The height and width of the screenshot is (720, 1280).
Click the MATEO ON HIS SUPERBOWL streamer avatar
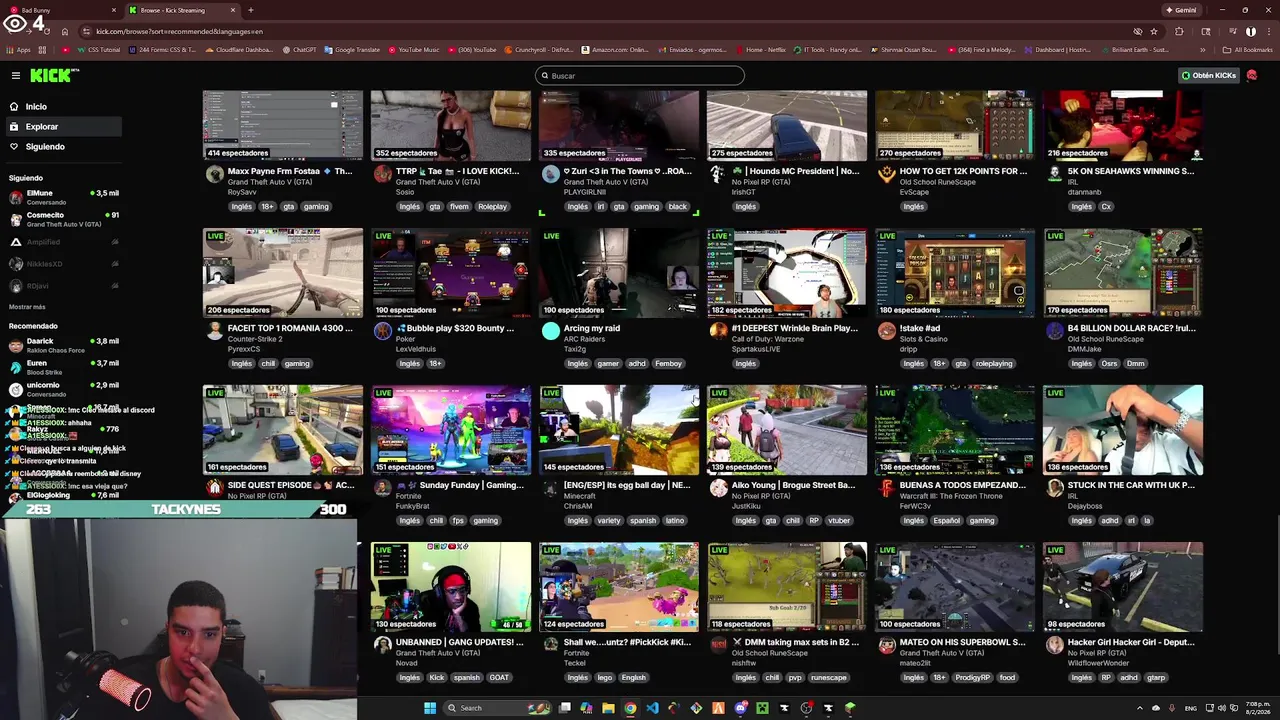pyautogui.click(x=887, y=646)
